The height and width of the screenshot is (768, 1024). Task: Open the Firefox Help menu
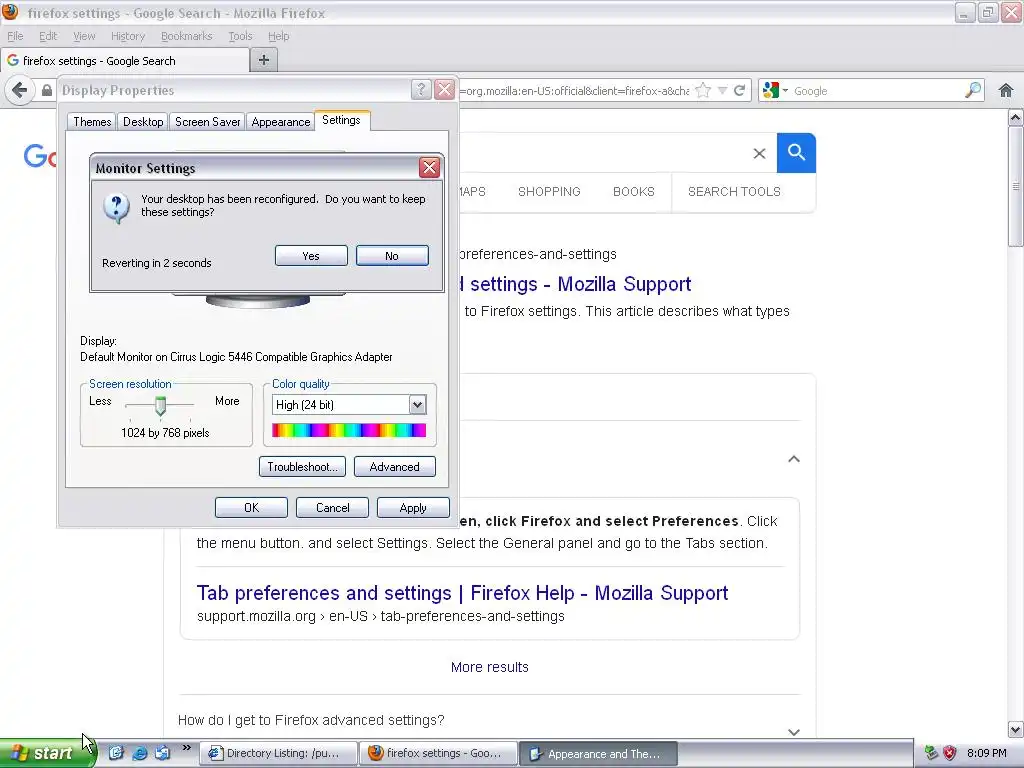(x=278, y=36)
